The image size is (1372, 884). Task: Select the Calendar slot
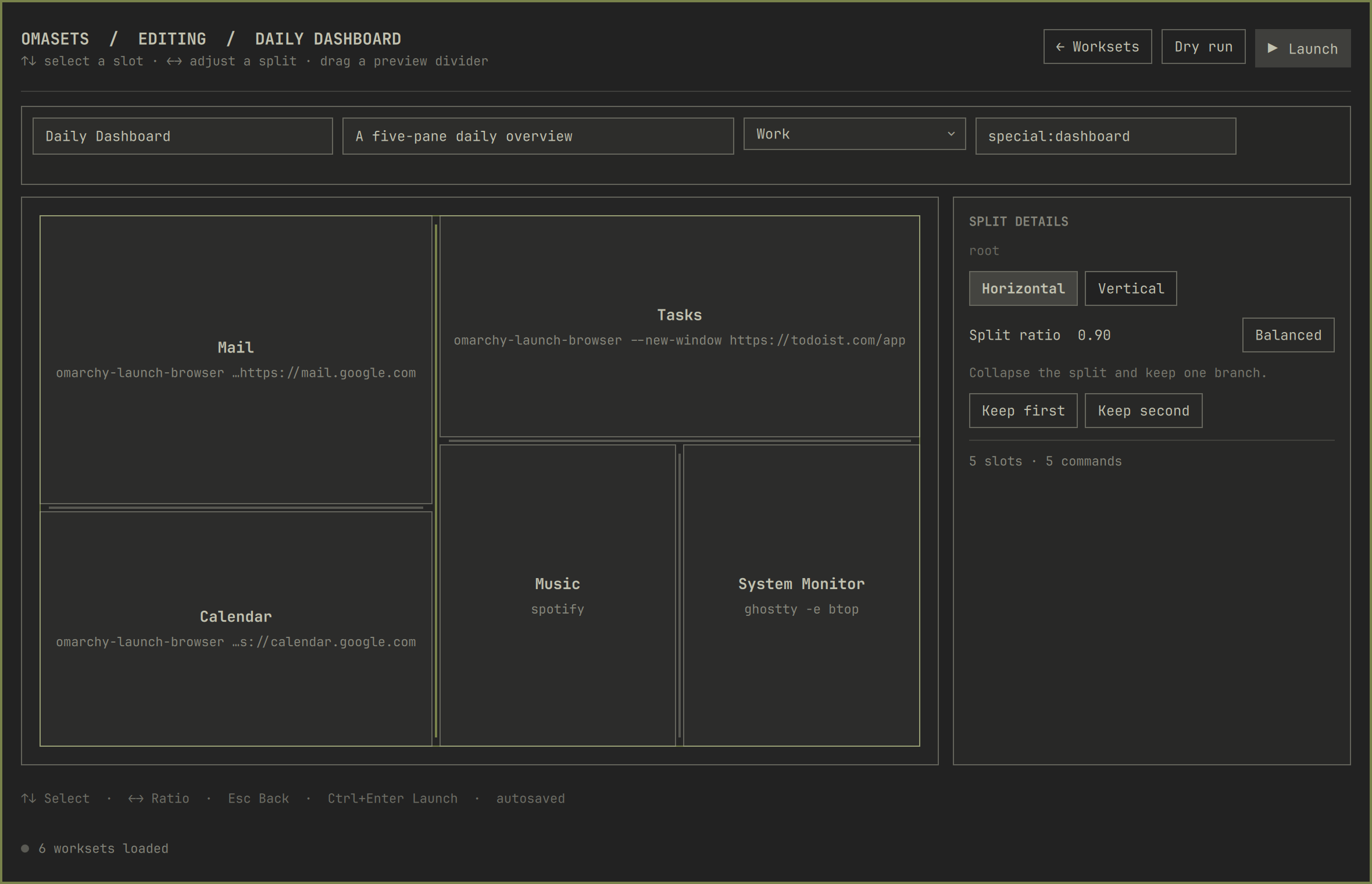point(235,629)
